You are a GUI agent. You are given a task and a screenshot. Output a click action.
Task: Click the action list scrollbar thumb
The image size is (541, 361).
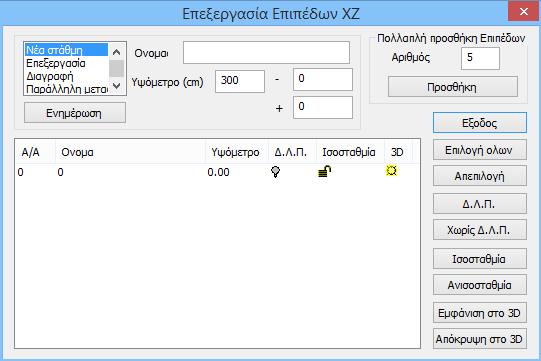pos(117,68)
